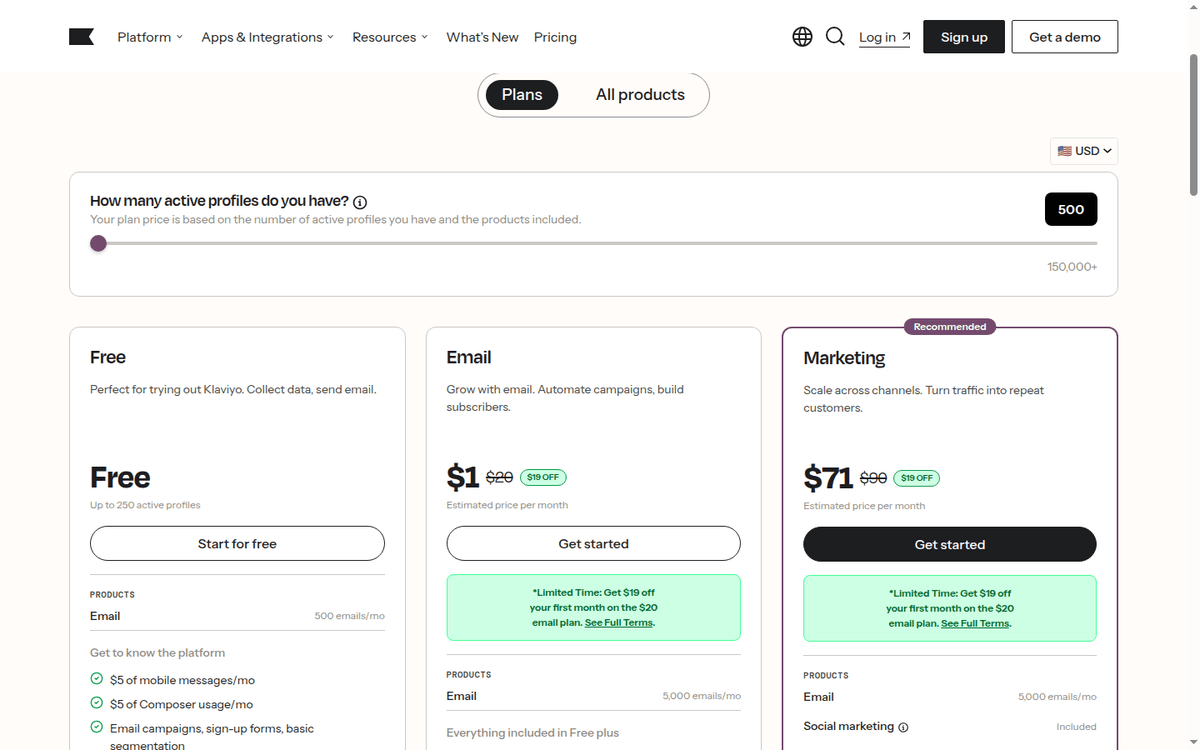1200x750 pixels.
Task: Open the Pricing page link
Action: coord(555,37)
